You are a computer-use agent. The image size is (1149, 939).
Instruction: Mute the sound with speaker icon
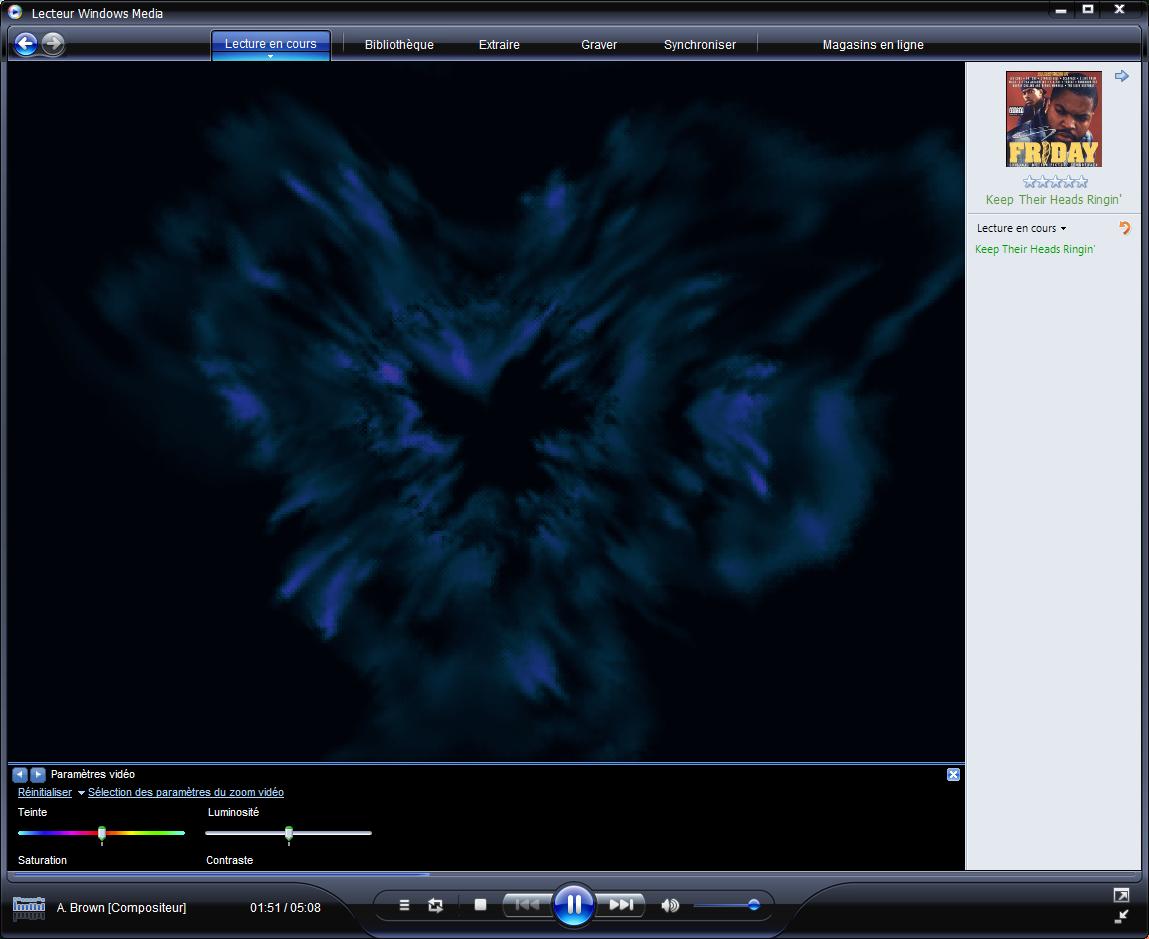tap(670, 905)
